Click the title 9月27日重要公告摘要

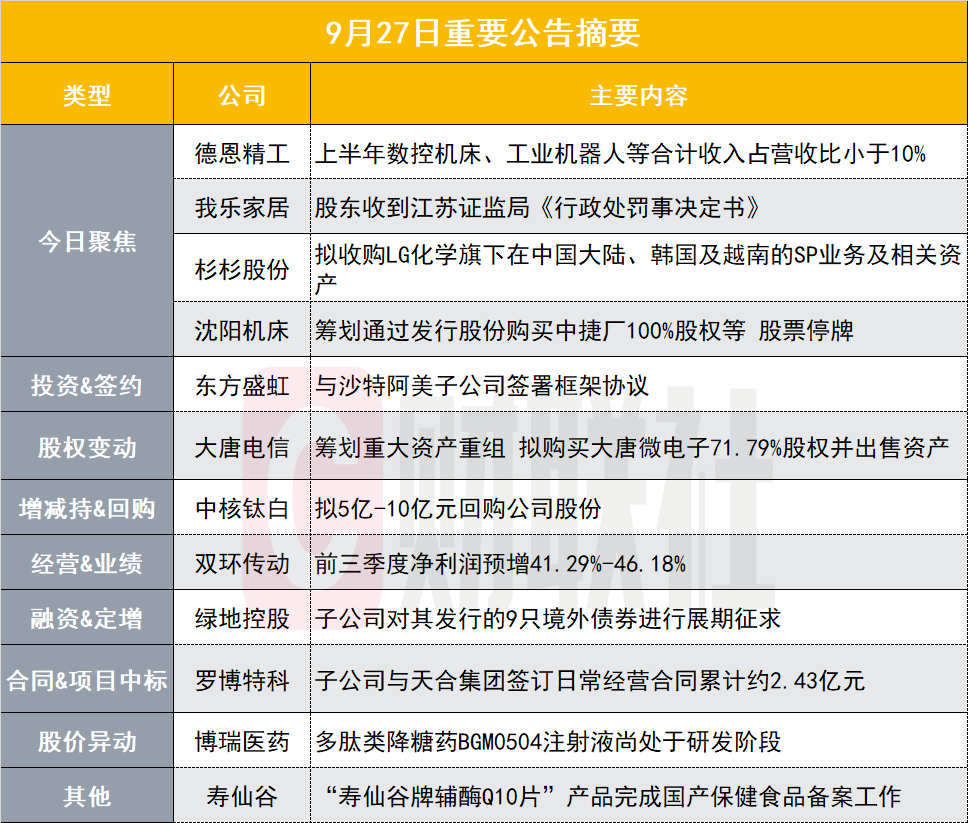tap(483, 33)
